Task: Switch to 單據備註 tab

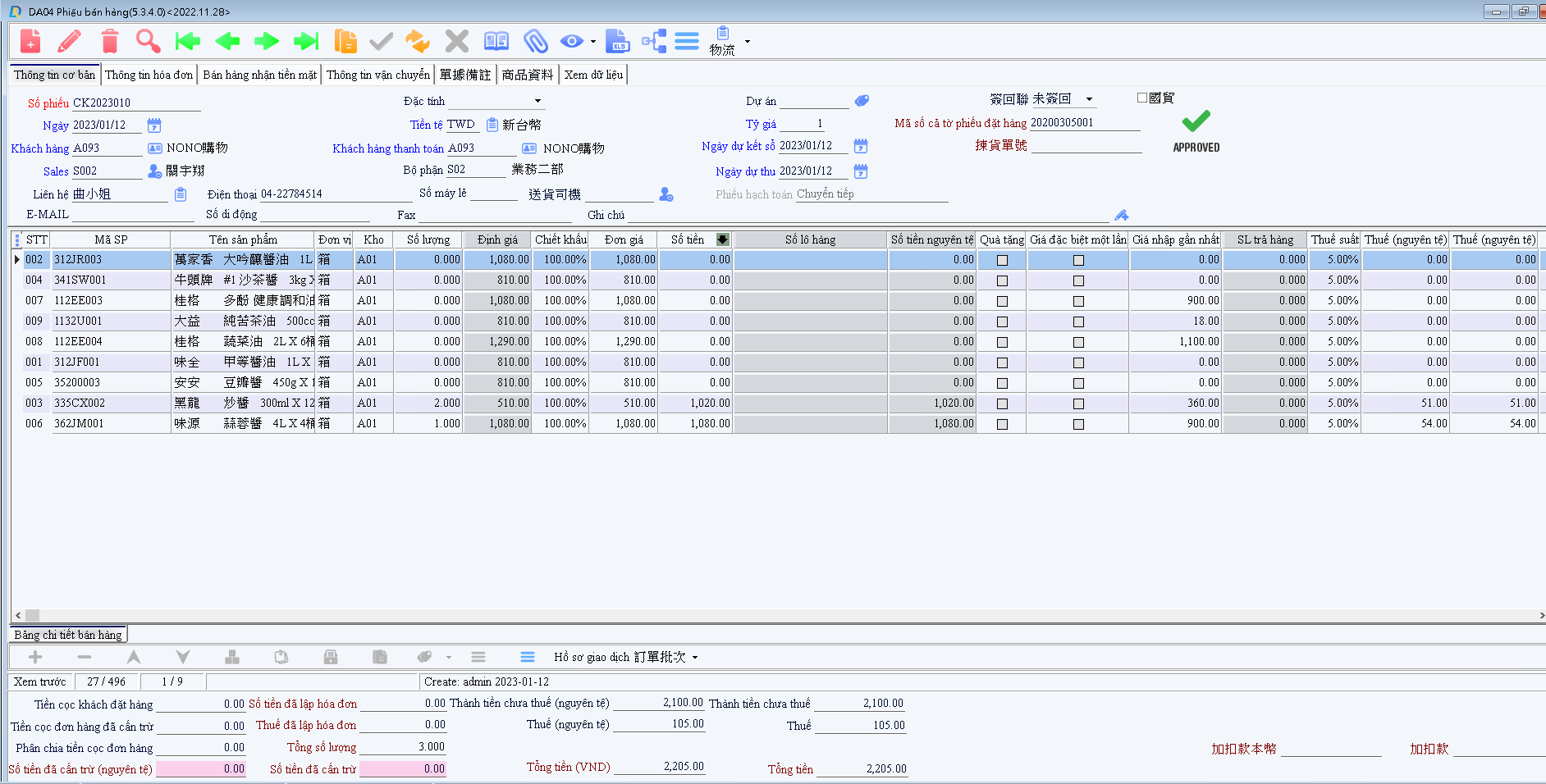Action: (464, 75)
